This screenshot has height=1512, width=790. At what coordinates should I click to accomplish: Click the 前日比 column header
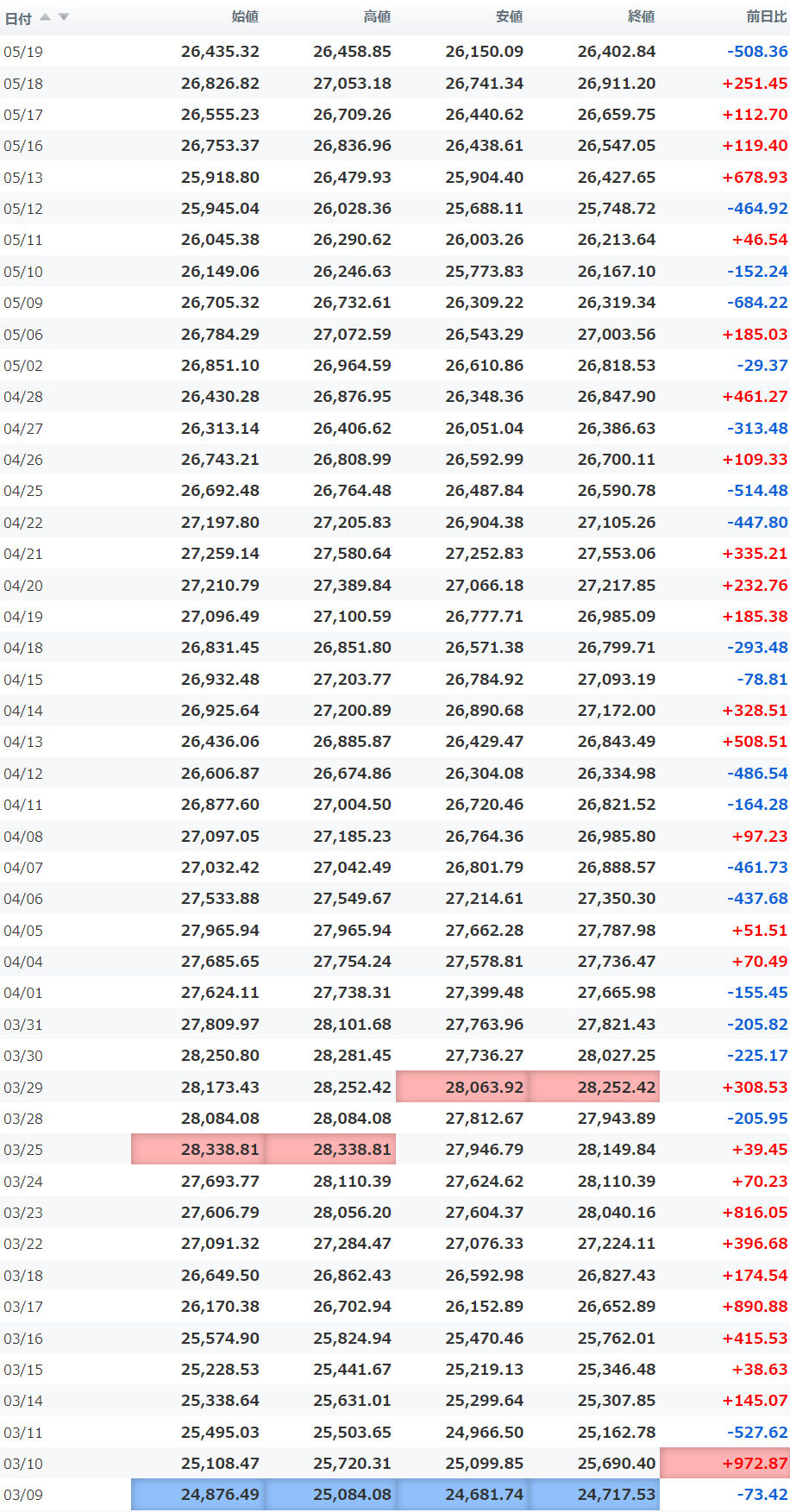pyautogui.click(x=766, y=16)
